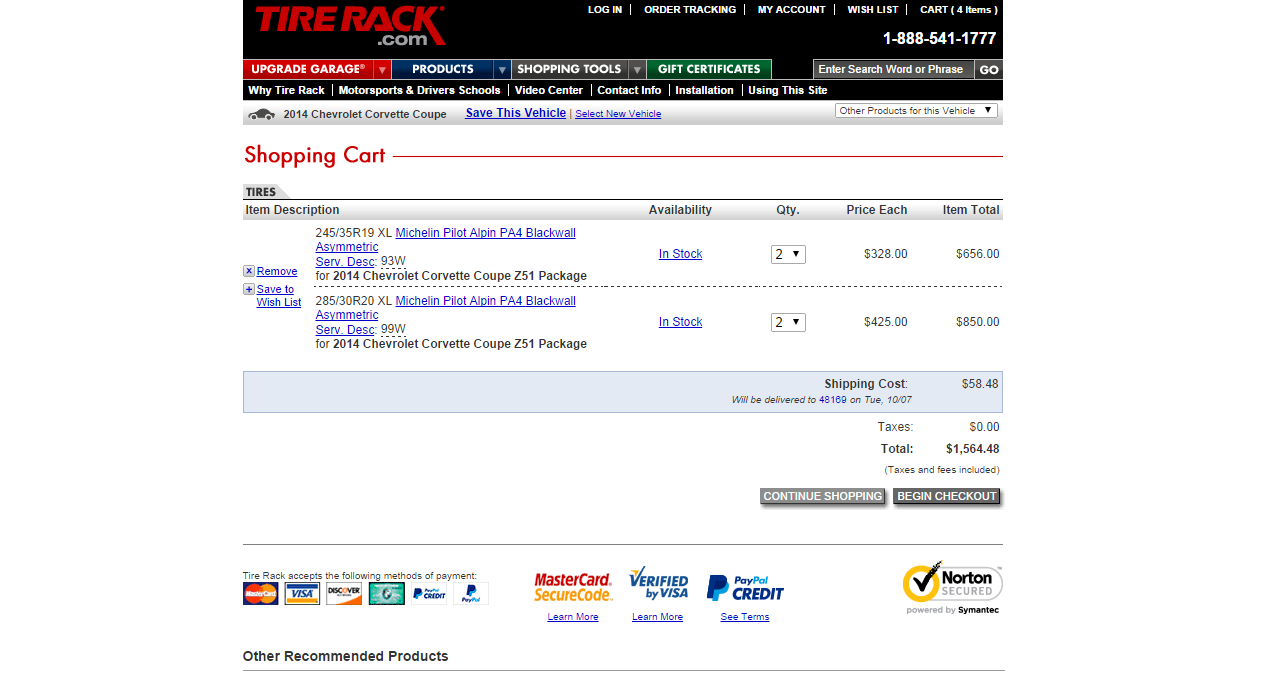View Cart (4 Items) in header
The height and width of the screenshot is (682, 1263).
click(959, 10)
